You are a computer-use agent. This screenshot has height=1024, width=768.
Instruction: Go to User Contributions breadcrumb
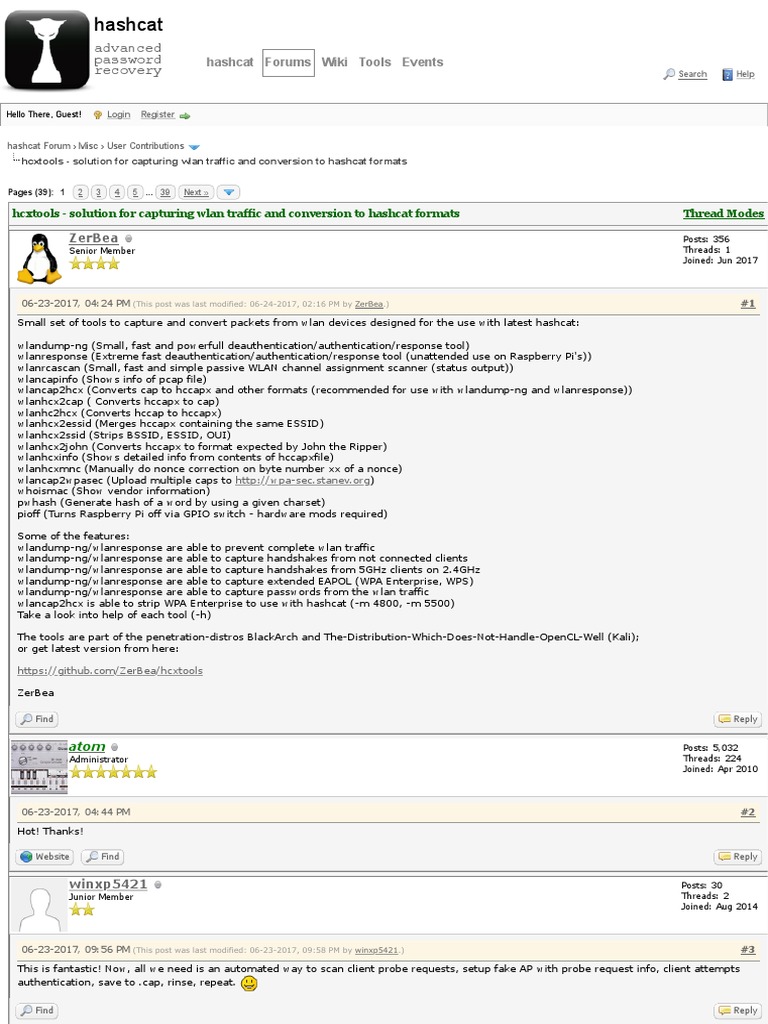146,146
